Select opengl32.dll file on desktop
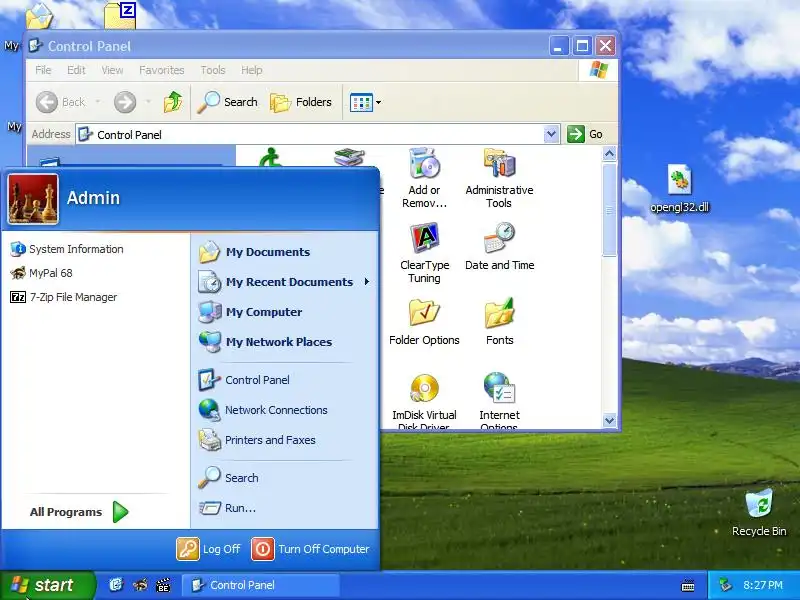800x600 pixels. [680, 189]
